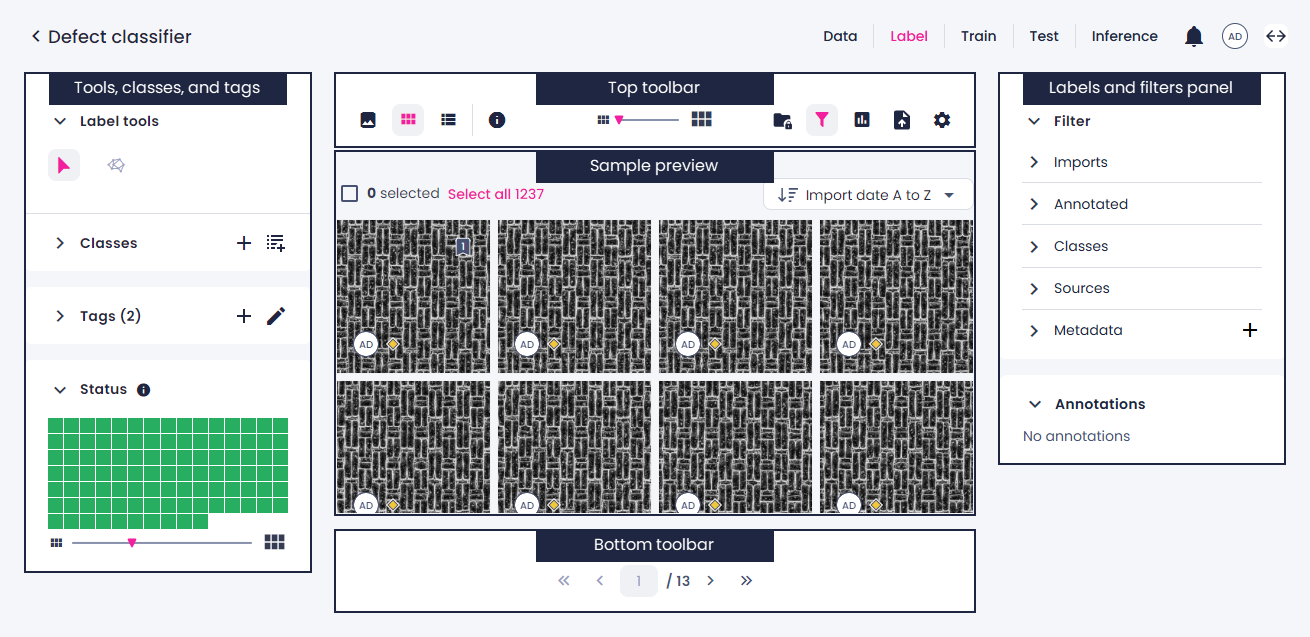Screen dimensions: 1310x637
Task: Open the Data tab
Action: [840, 36]
